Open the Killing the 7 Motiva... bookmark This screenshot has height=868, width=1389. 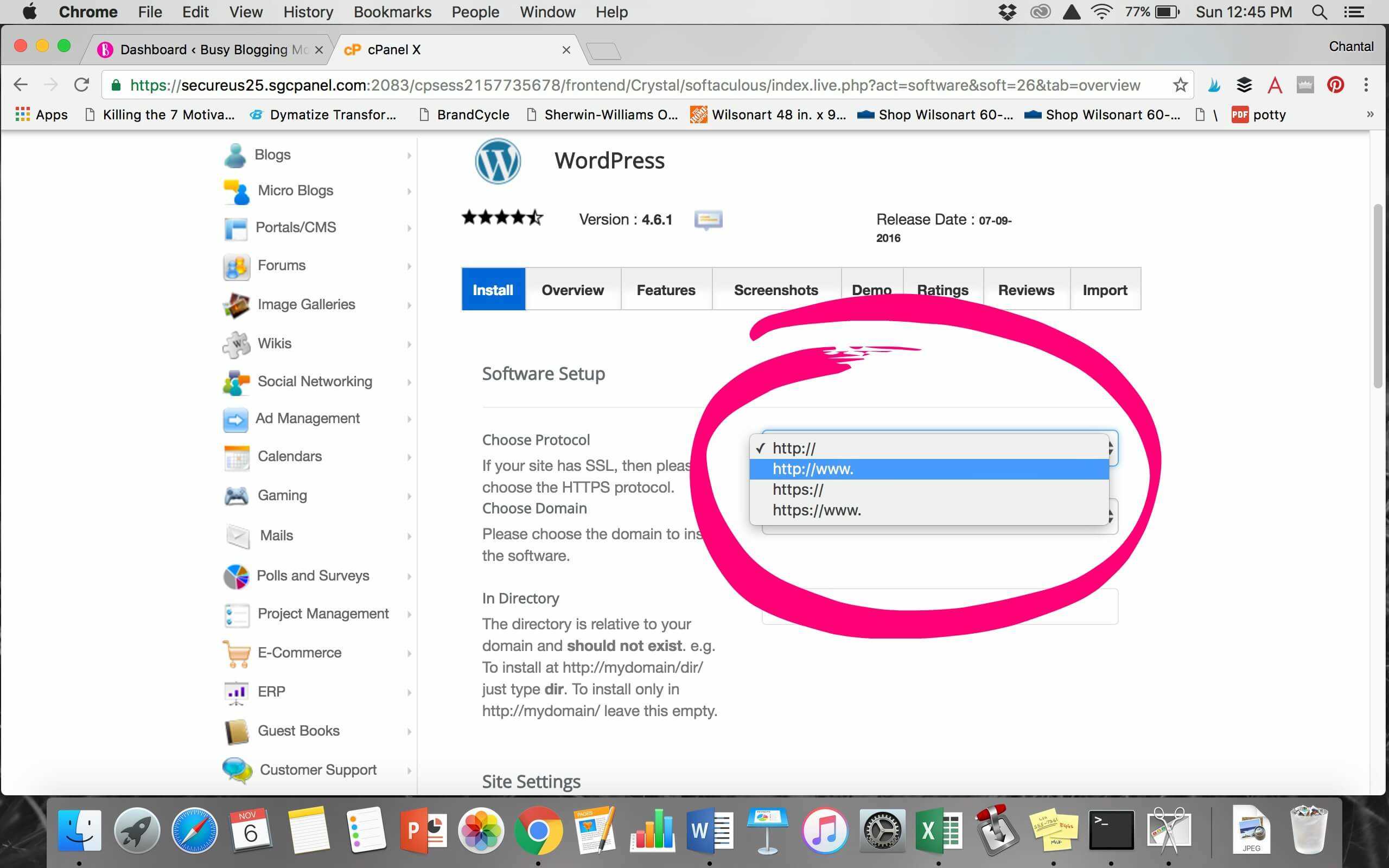(x=160, y=115)
